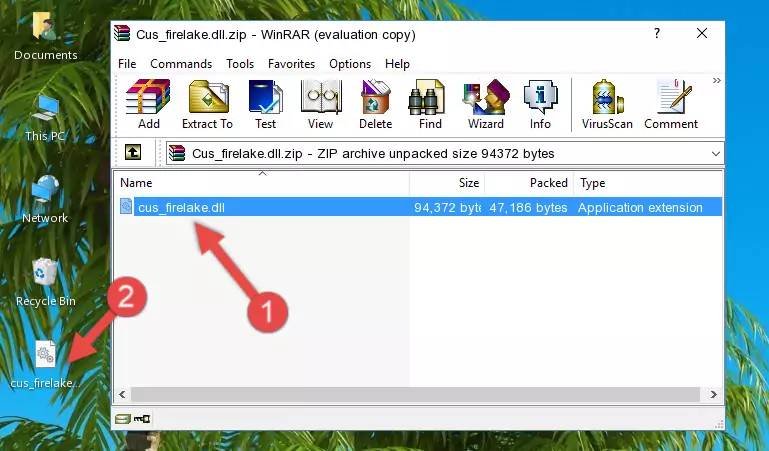Sort by Type column header
Screen dimensions: 769x451
[647, 183]
